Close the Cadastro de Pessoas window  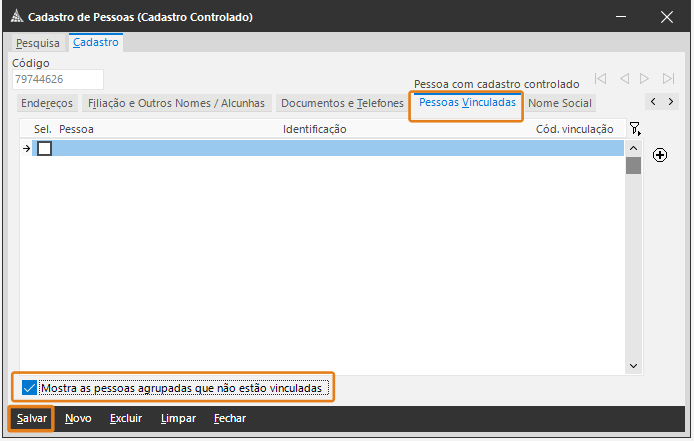(667, 17)
